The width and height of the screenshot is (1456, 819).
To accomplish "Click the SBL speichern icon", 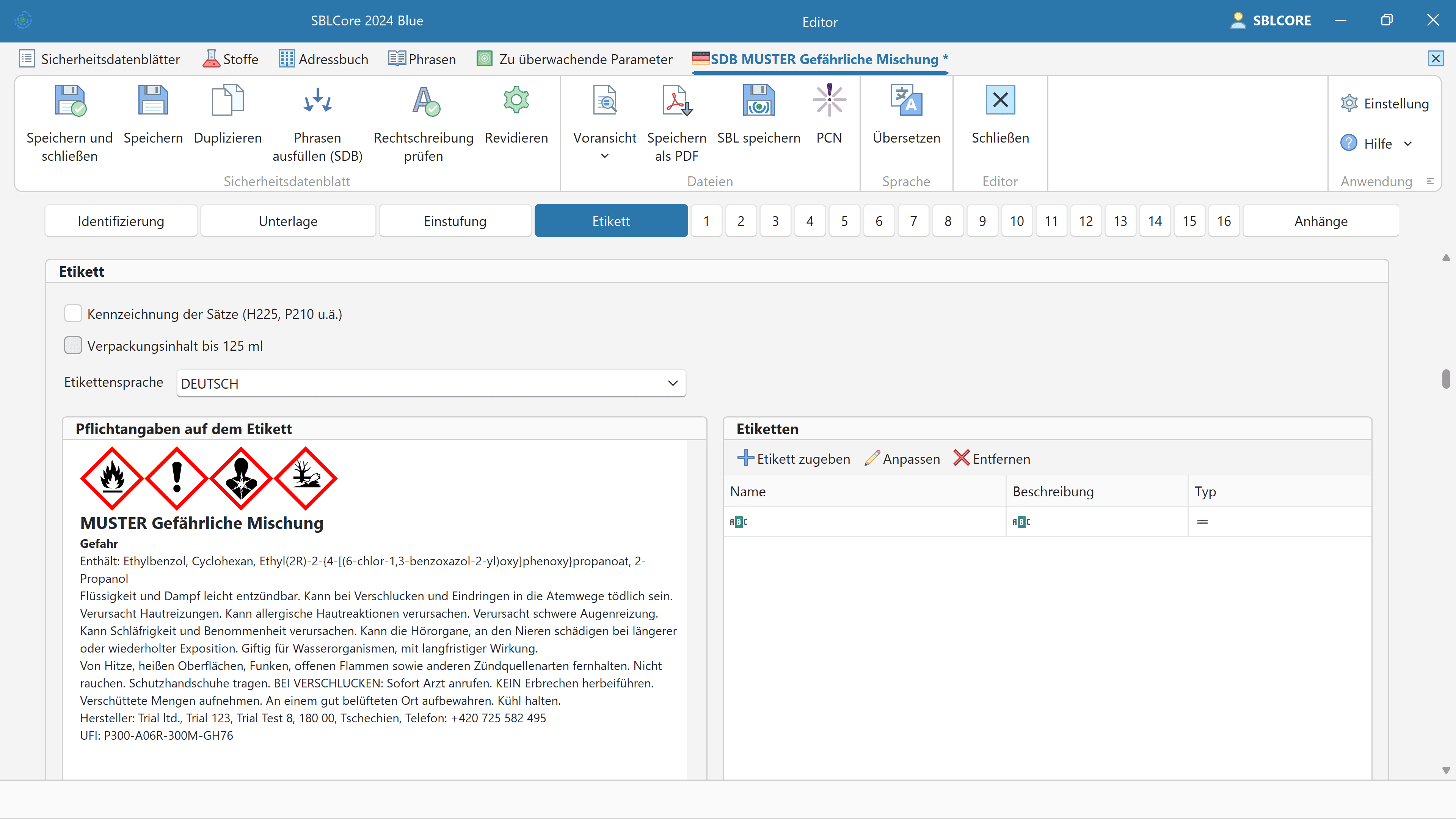I will [x=758, y=100].
